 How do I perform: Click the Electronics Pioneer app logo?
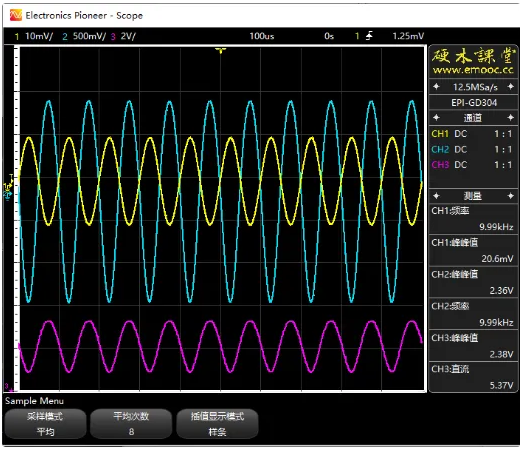[x=15, y=15]
